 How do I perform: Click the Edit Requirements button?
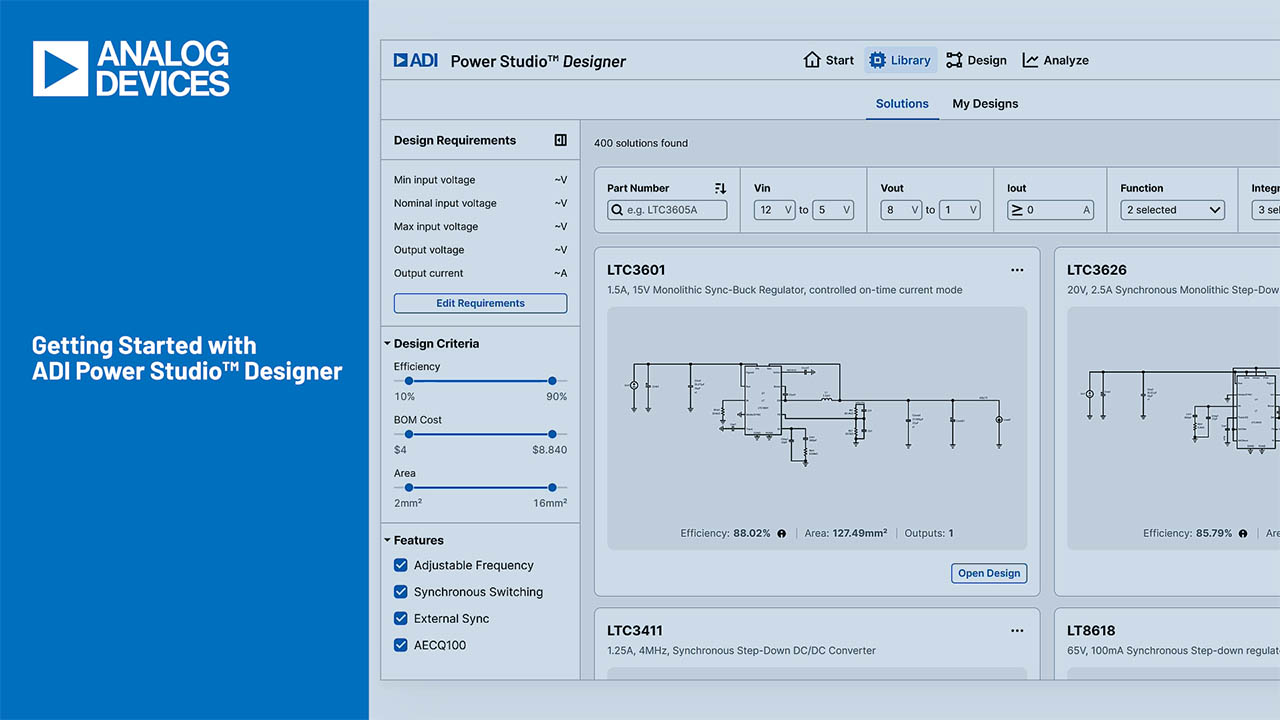(480, 303)
